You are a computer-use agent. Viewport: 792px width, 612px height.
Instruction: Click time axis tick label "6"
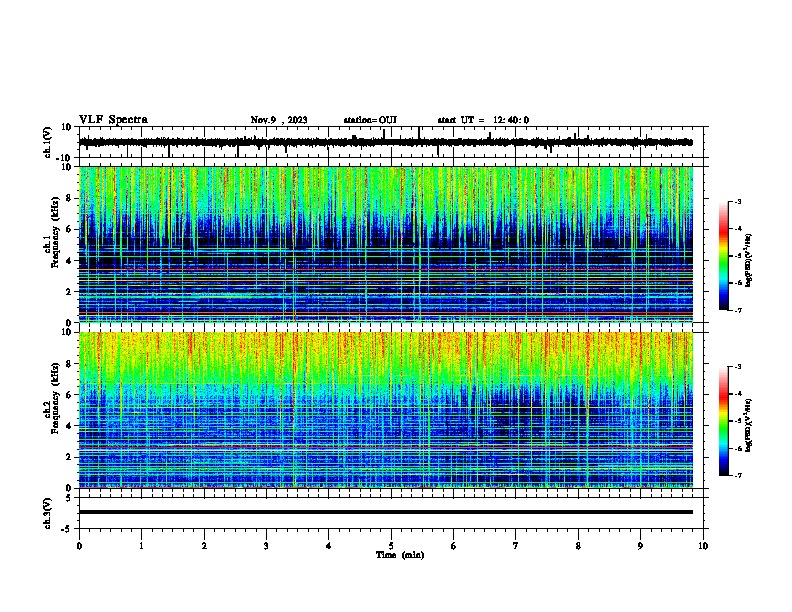click(x=454, y=546)
